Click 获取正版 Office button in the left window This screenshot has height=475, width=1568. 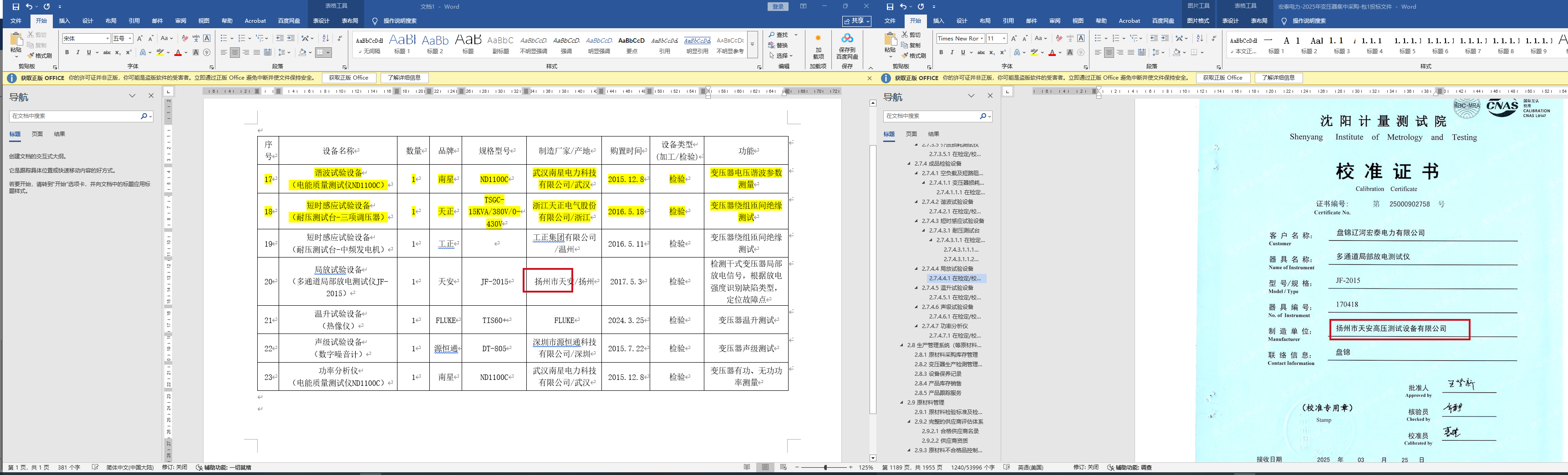click(349, 78)
